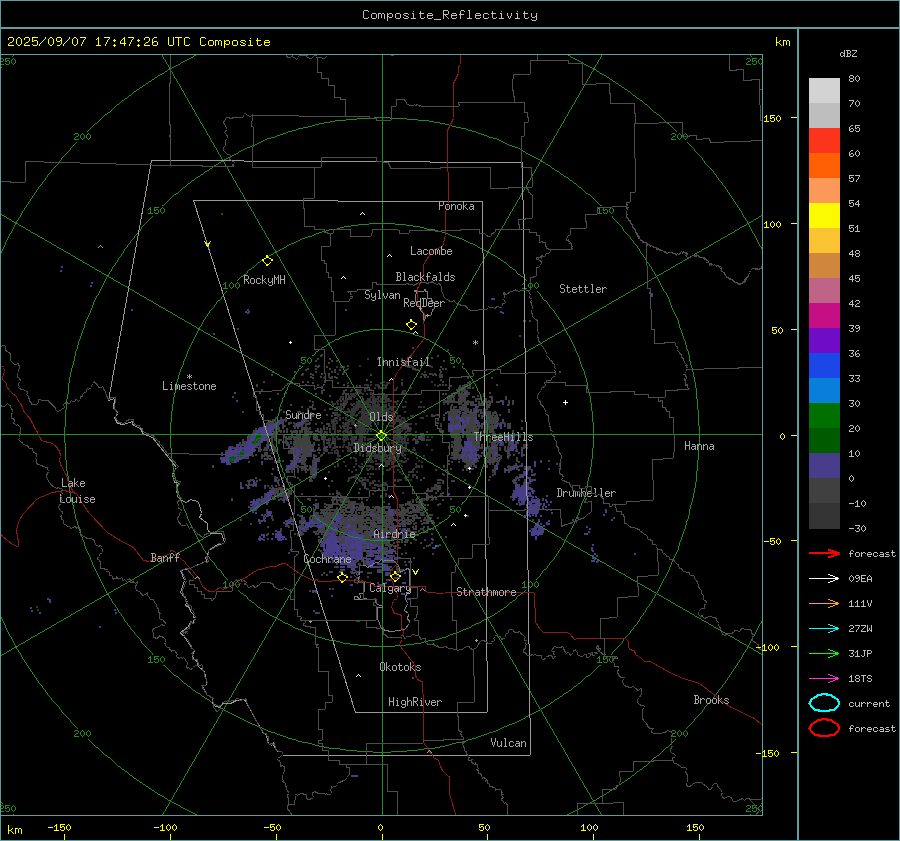The height and width of the screenshot is (841, 900).
Task: Click the Okotoks label
Action: pyautogui.click(x=400, y=667)
